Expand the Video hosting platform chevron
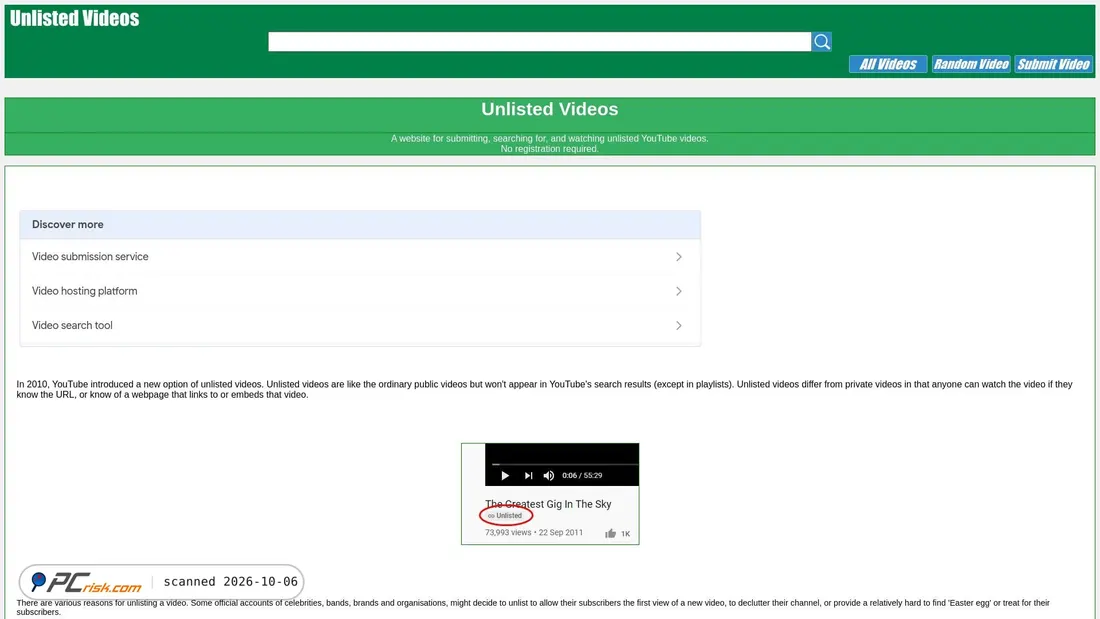1100x619 pixels. 678,291
